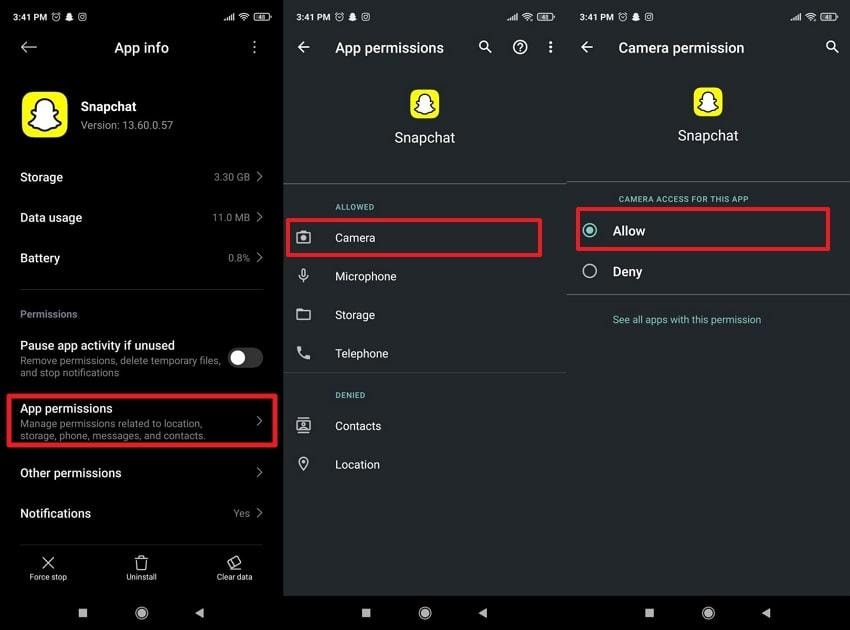Tap the back arrow on Camera permission screen

(x=587, y=47)
